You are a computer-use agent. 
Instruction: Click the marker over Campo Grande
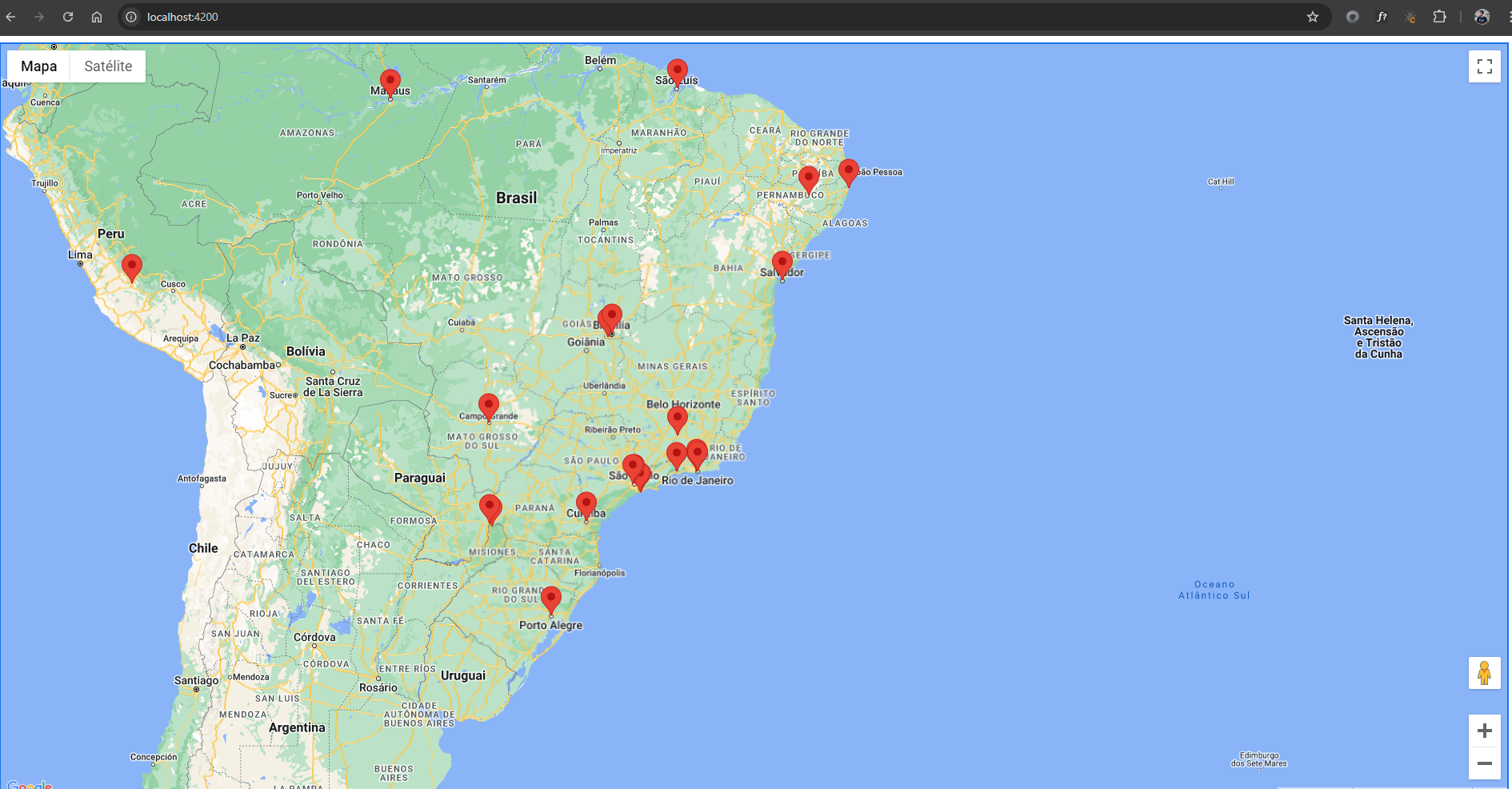(x=489, y=408)
